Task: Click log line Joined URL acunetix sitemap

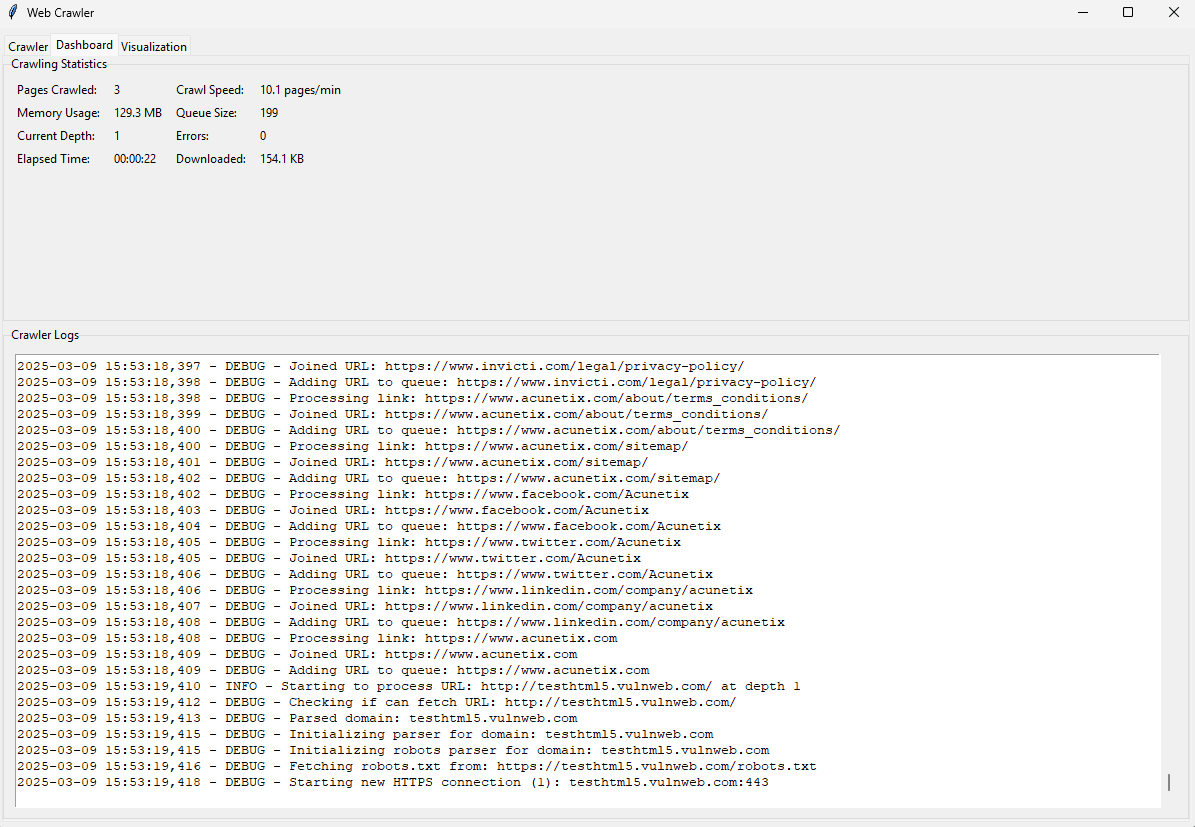Action: (x=332, y=462)
